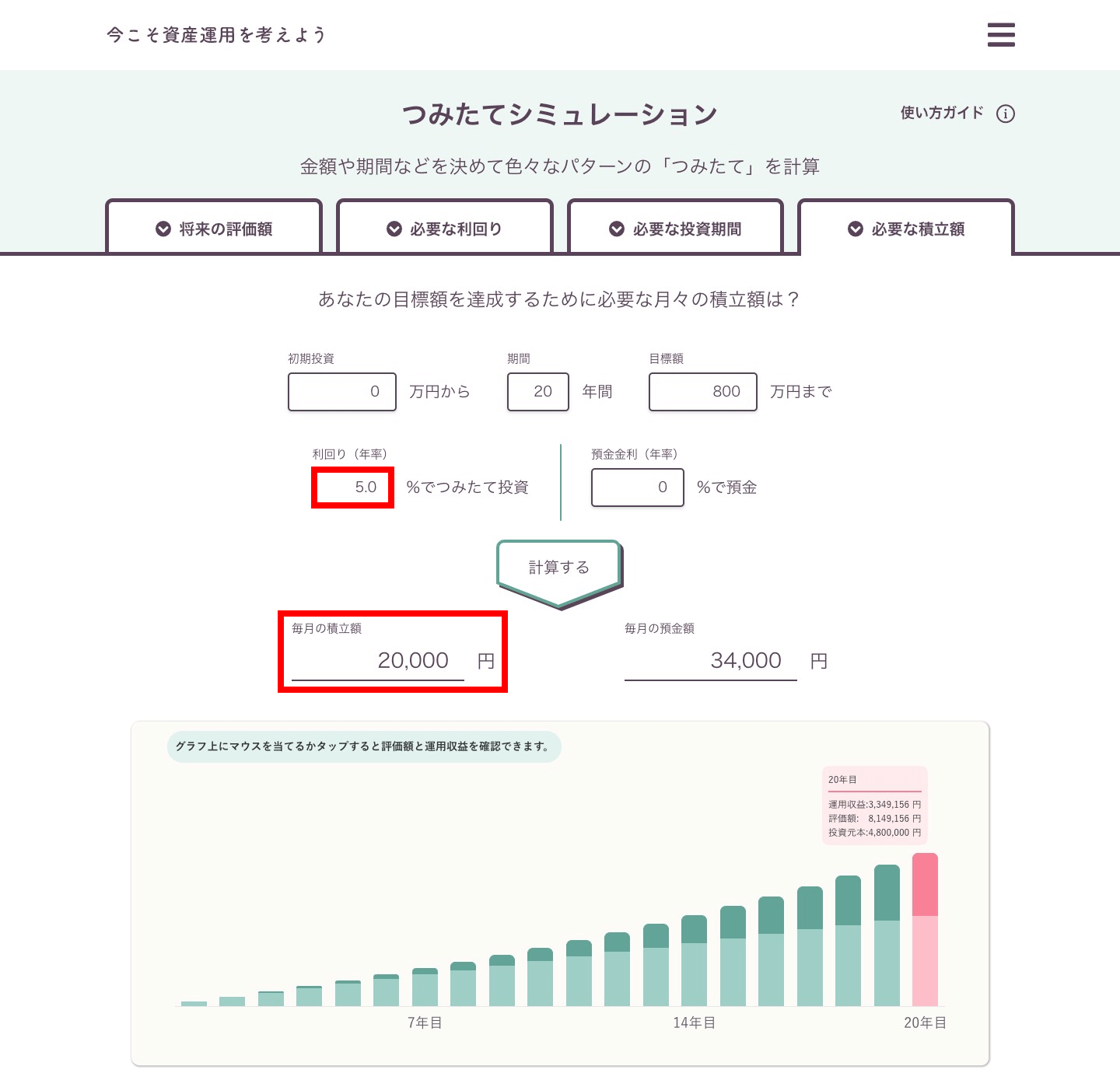Focus the 預金金利（年率） input field

tap(638, 488)
